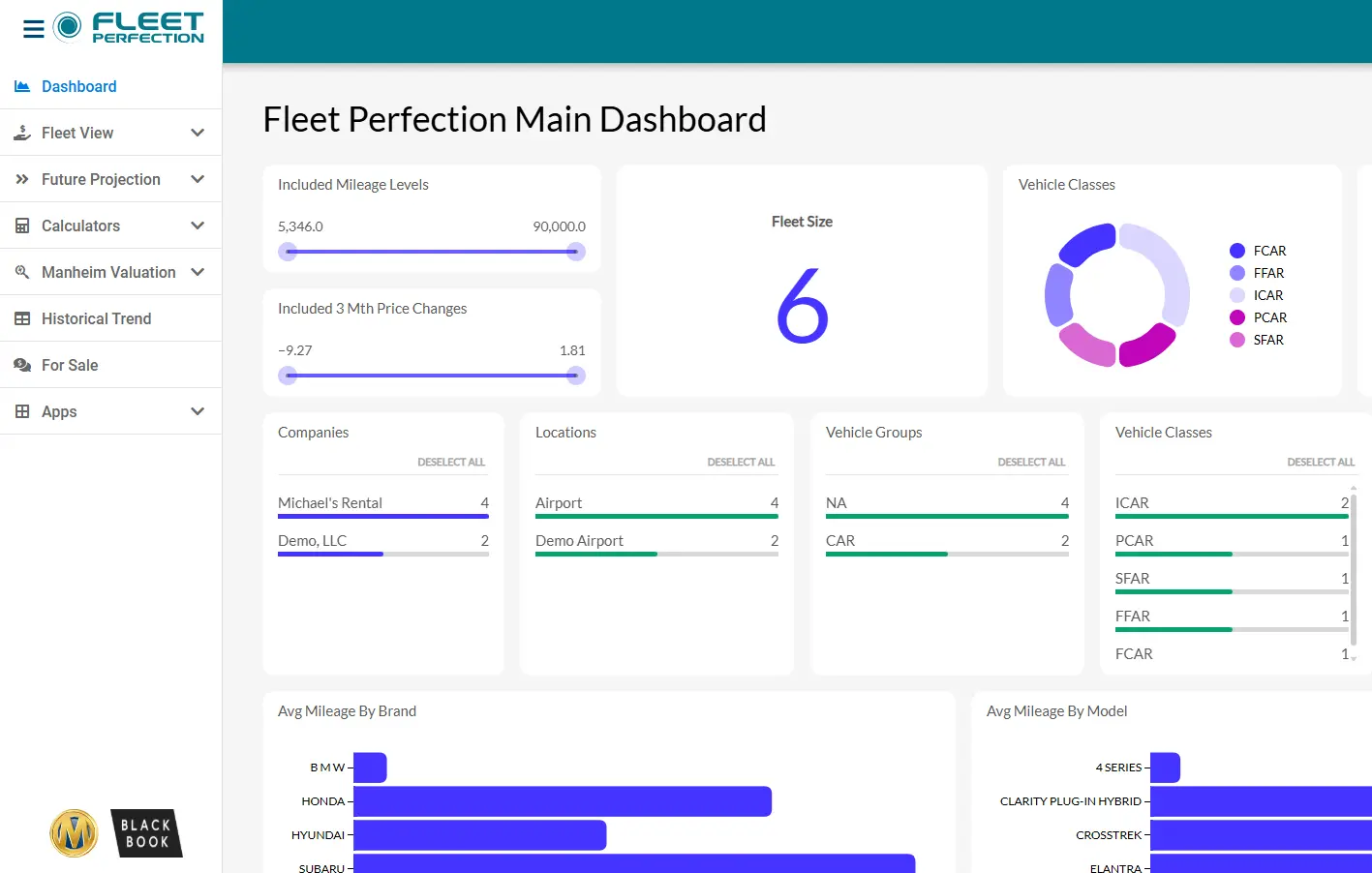
Task: Expand the Calculators chevron
Action: (x=198, y=226)
